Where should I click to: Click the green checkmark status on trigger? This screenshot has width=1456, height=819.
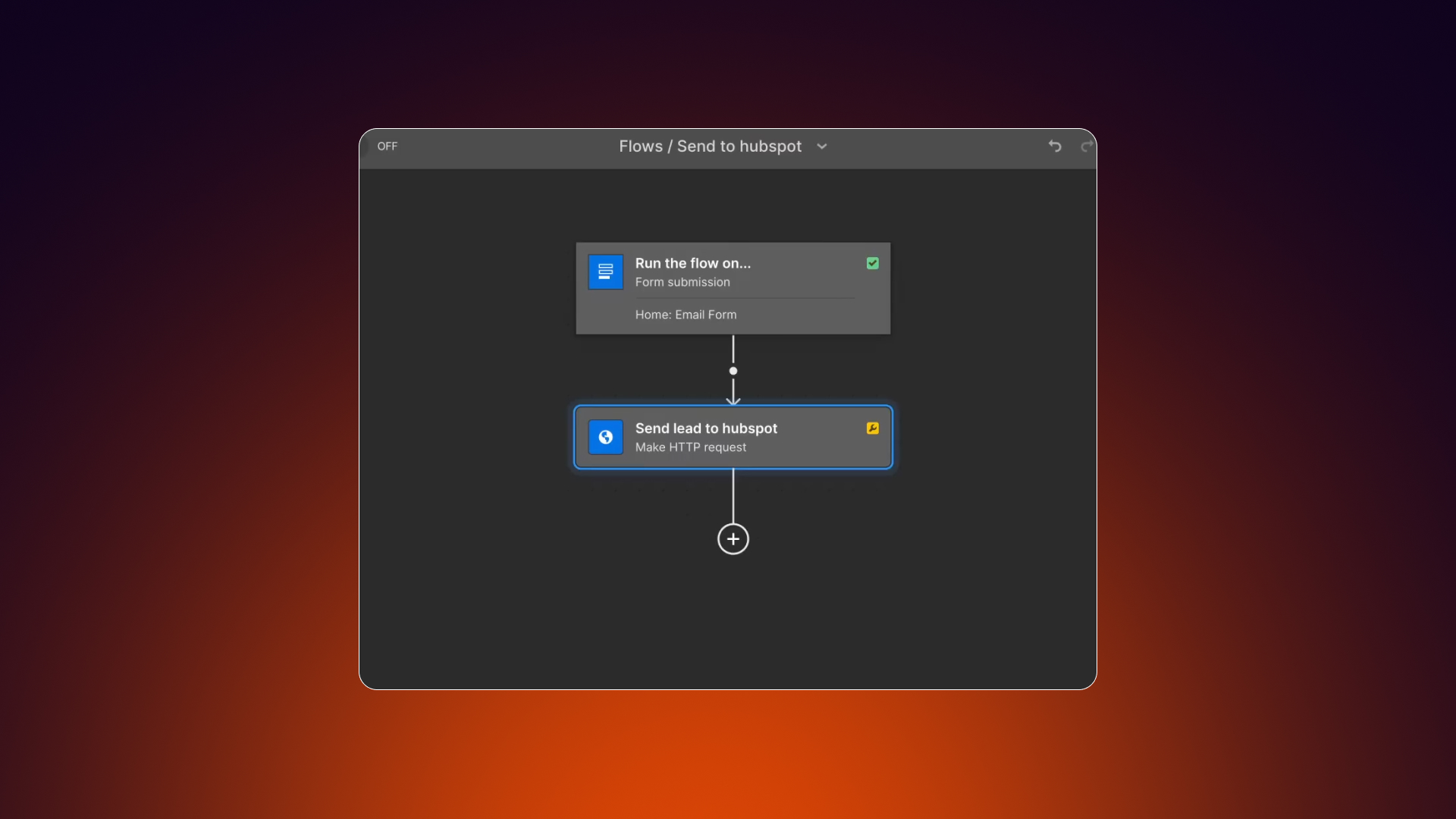click(873, 263)
